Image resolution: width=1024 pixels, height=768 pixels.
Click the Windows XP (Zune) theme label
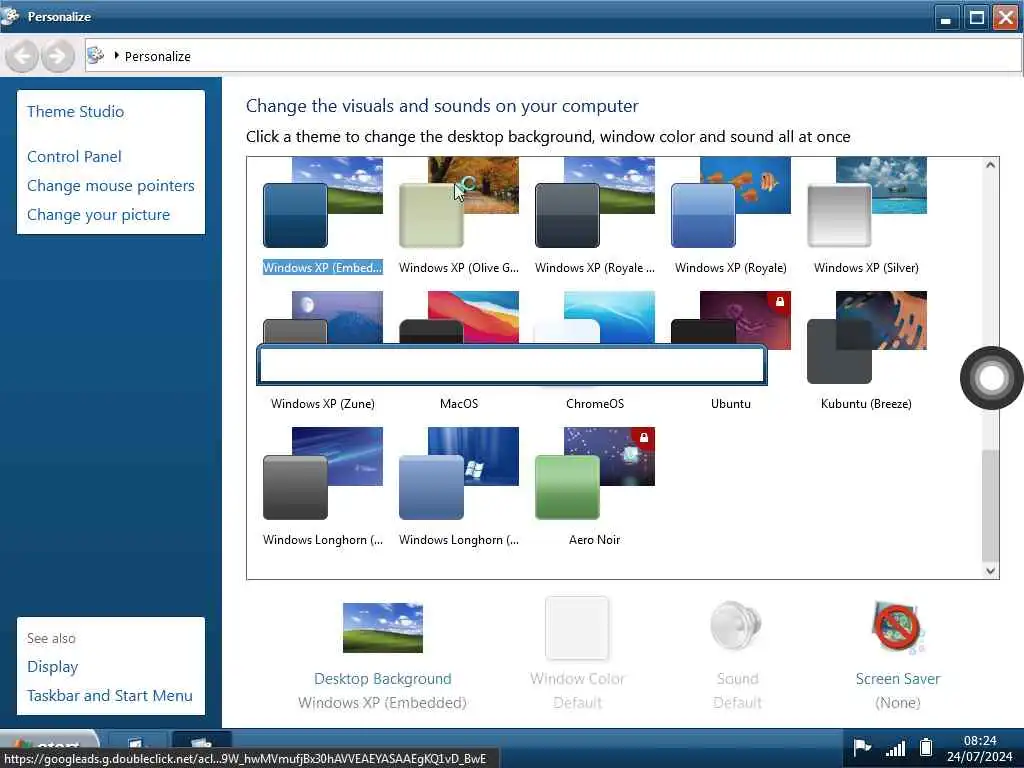click(323, 404)
